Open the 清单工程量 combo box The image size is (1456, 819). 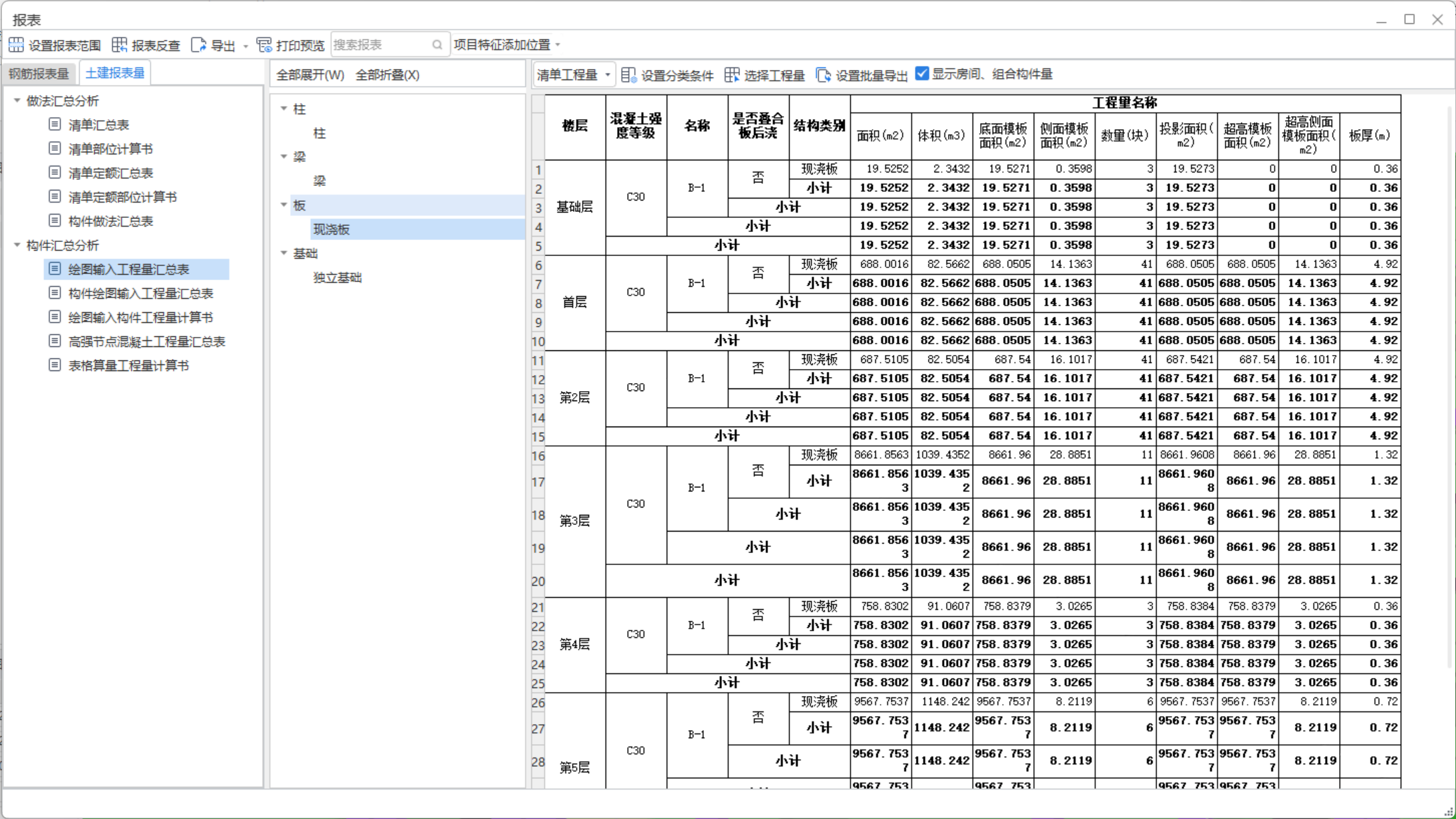[574, 75]
